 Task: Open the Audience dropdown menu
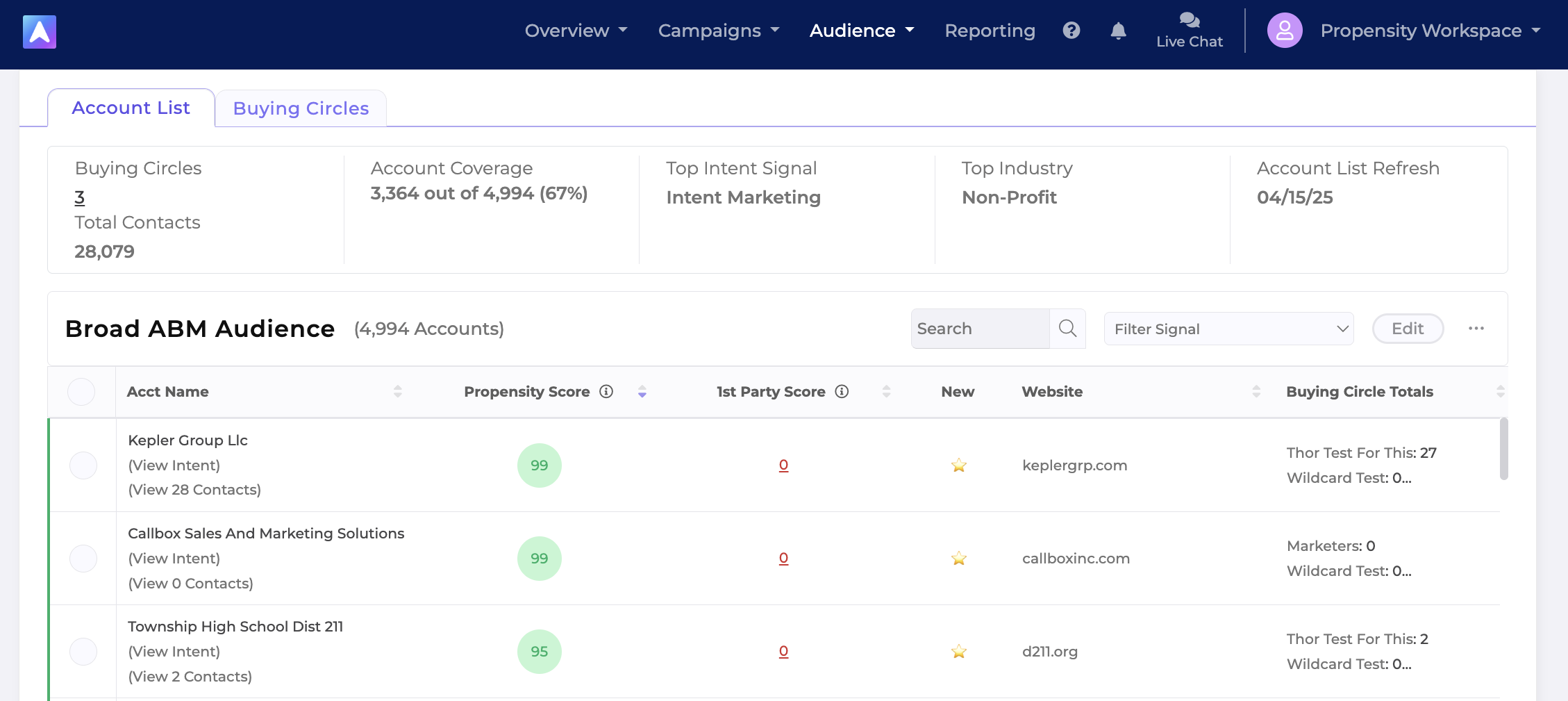861,31
